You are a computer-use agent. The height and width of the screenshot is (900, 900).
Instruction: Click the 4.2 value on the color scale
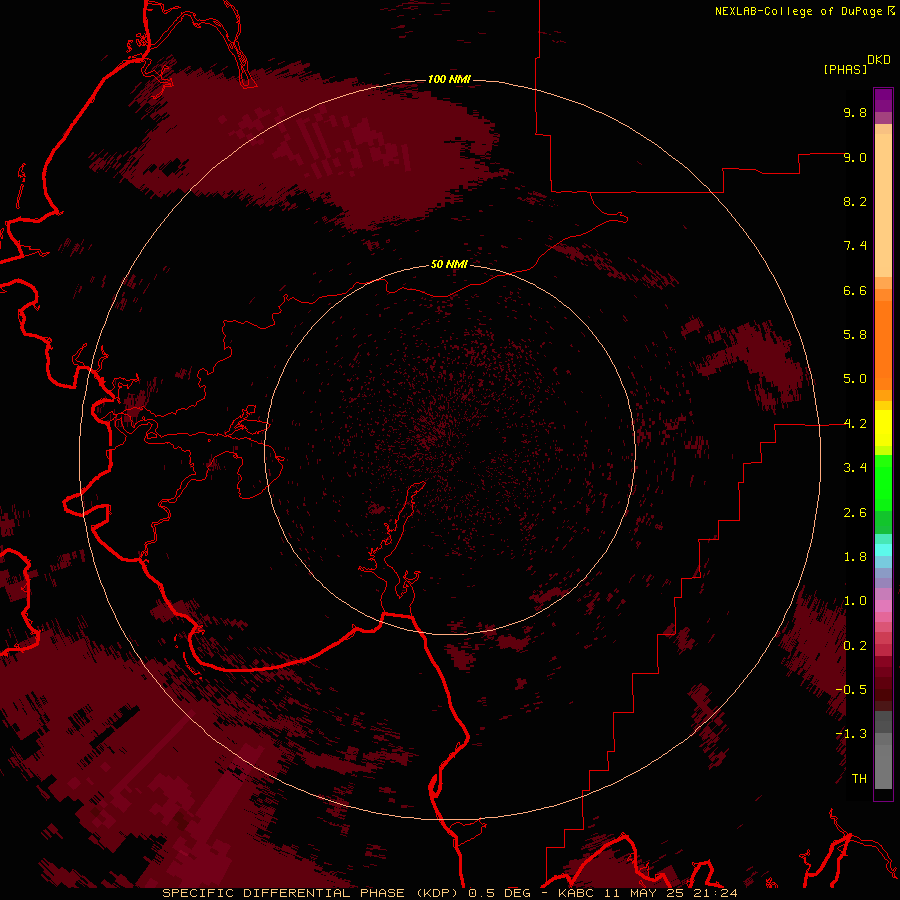[855, 424]
